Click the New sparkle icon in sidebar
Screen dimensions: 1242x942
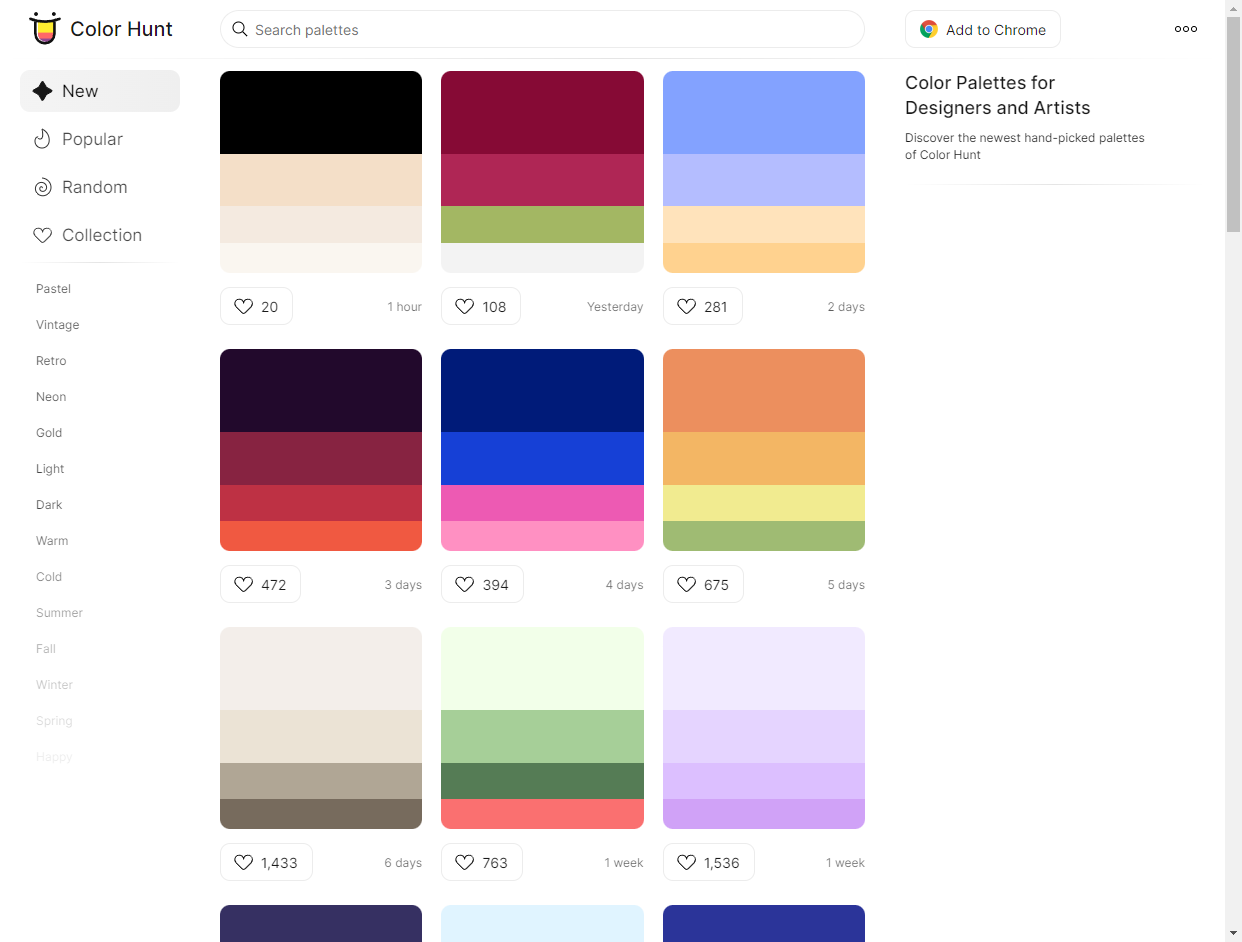click(x=42, y=91)
